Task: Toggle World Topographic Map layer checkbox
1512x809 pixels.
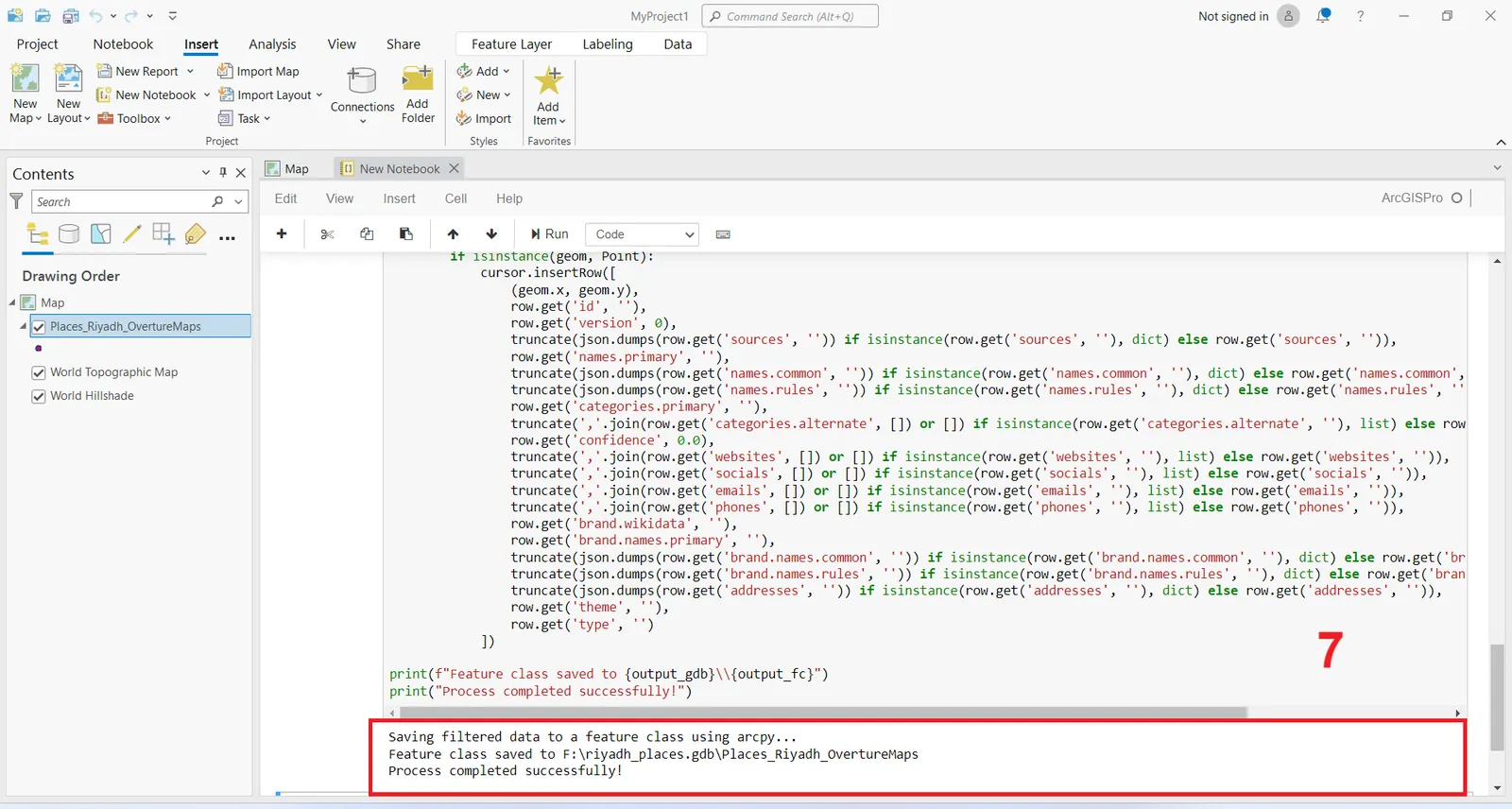Action: 39,372
